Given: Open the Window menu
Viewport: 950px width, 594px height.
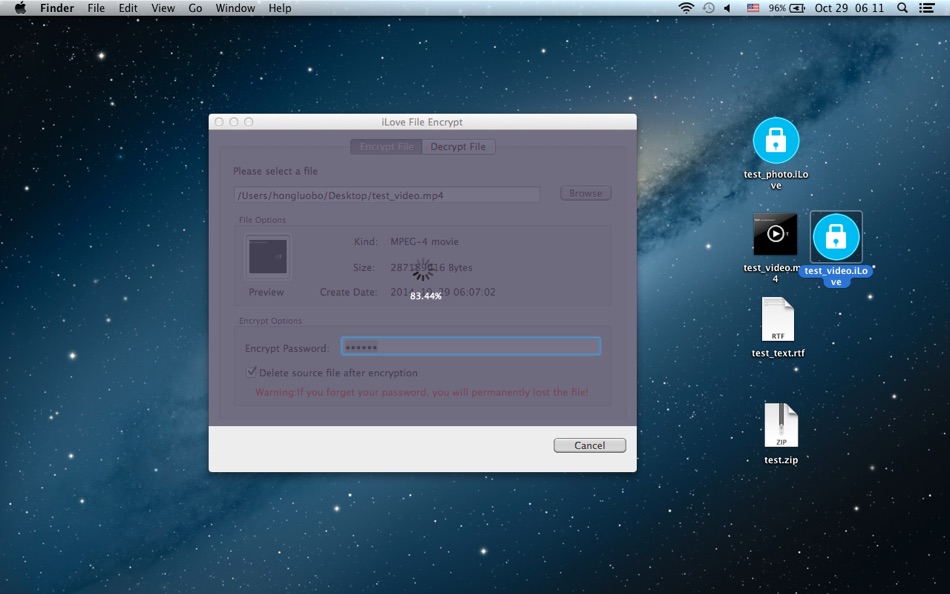Looking at the screenshot, I should pyautogui.click(x=235, y=8).
